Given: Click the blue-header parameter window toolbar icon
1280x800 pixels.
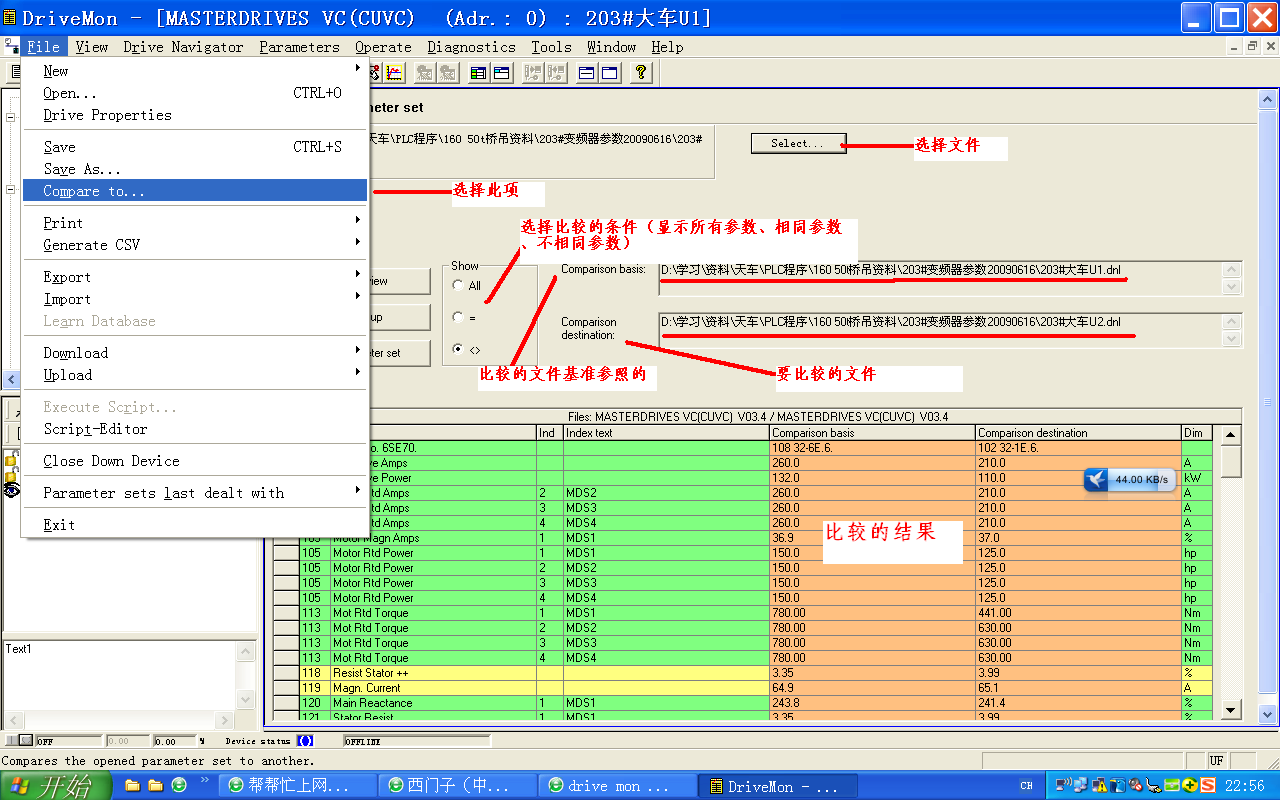Looking at the screenshot, I should 501,72.
